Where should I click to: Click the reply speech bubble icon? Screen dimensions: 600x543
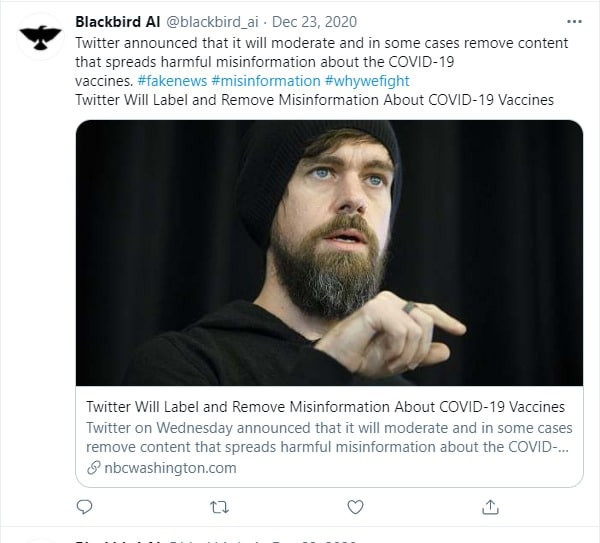pyautogui.click(x=86, y=507)
